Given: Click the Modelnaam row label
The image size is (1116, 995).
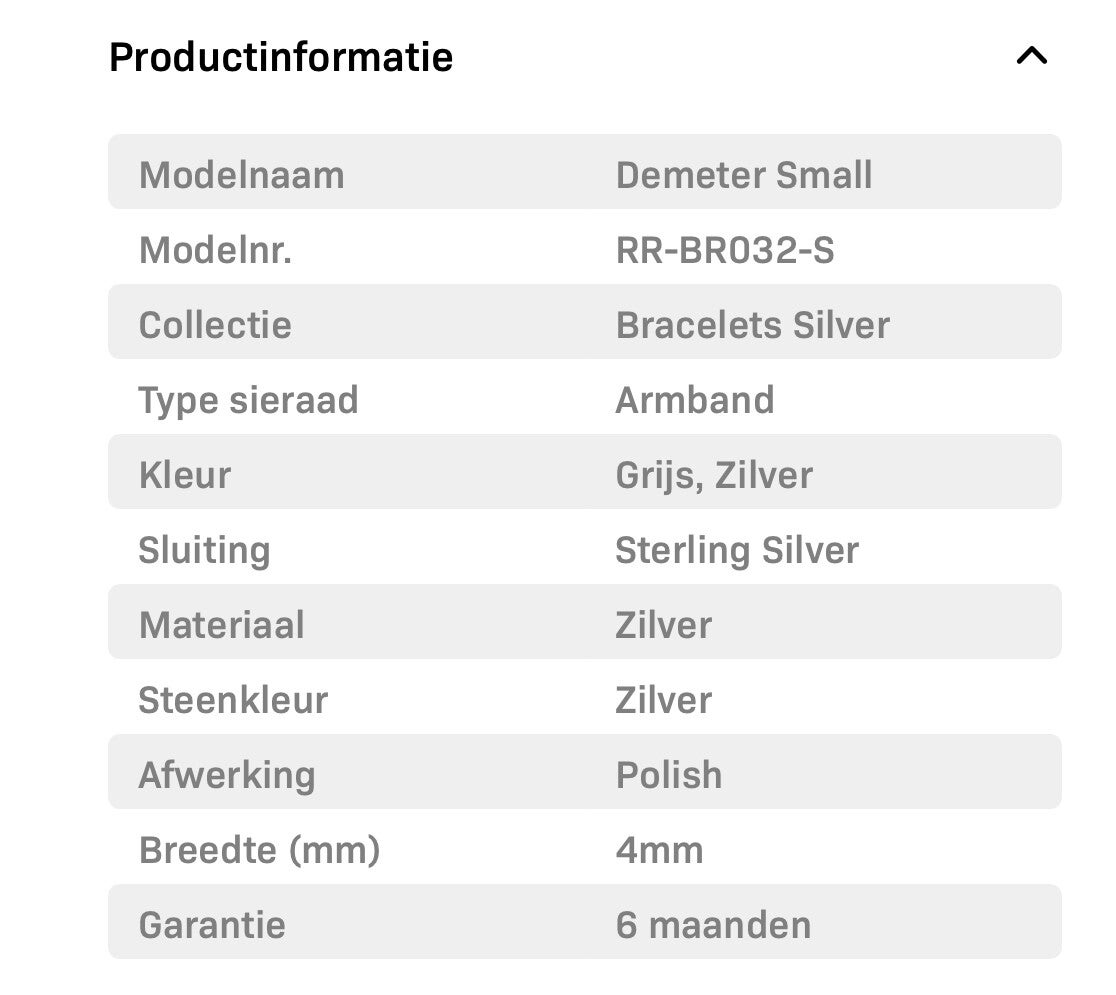Looking at the screenshot, I should pyautogui.click(x=241, y=175).
